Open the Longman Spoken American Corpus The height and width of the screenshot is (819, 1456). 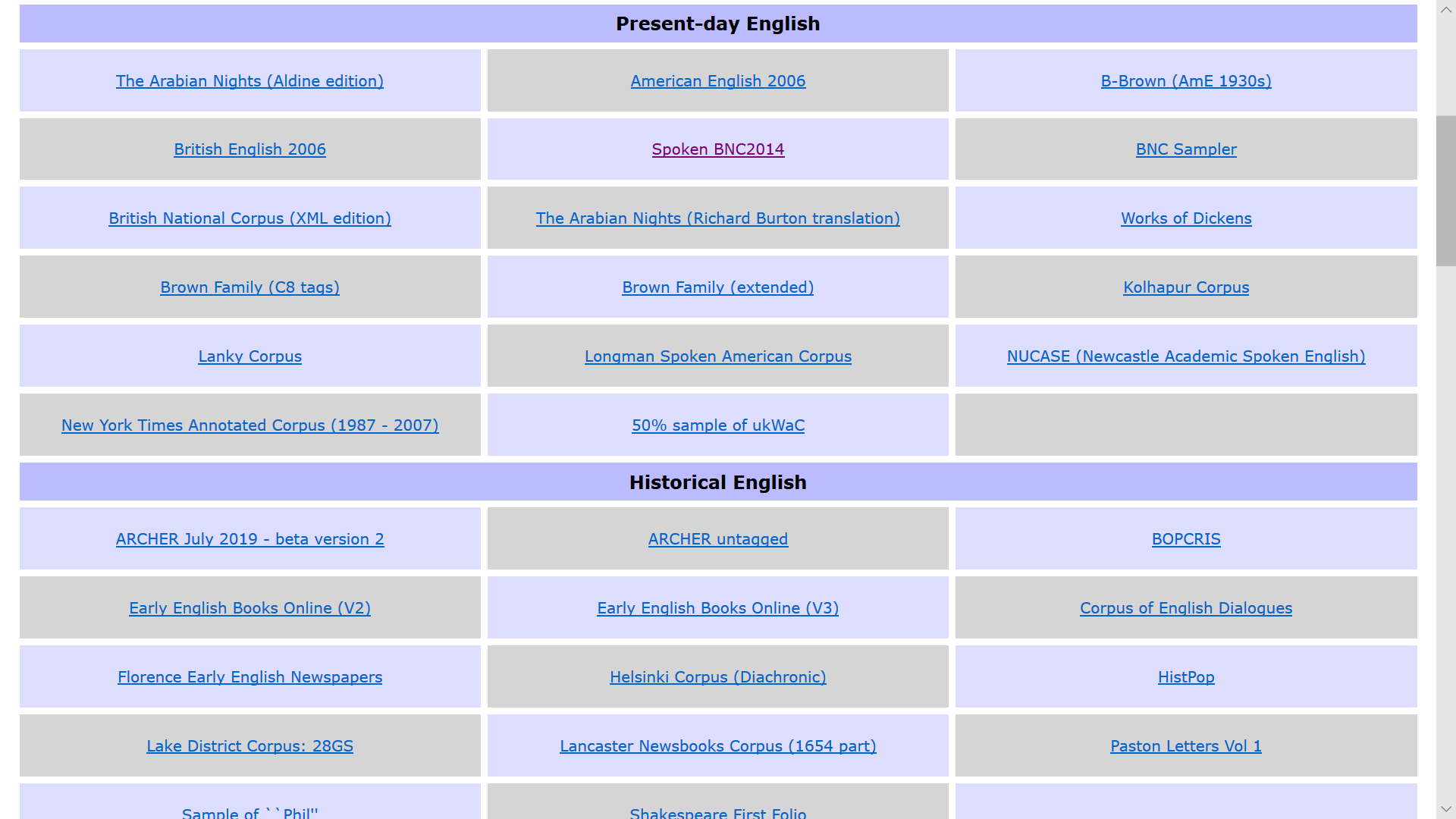[x=717, y=356]
